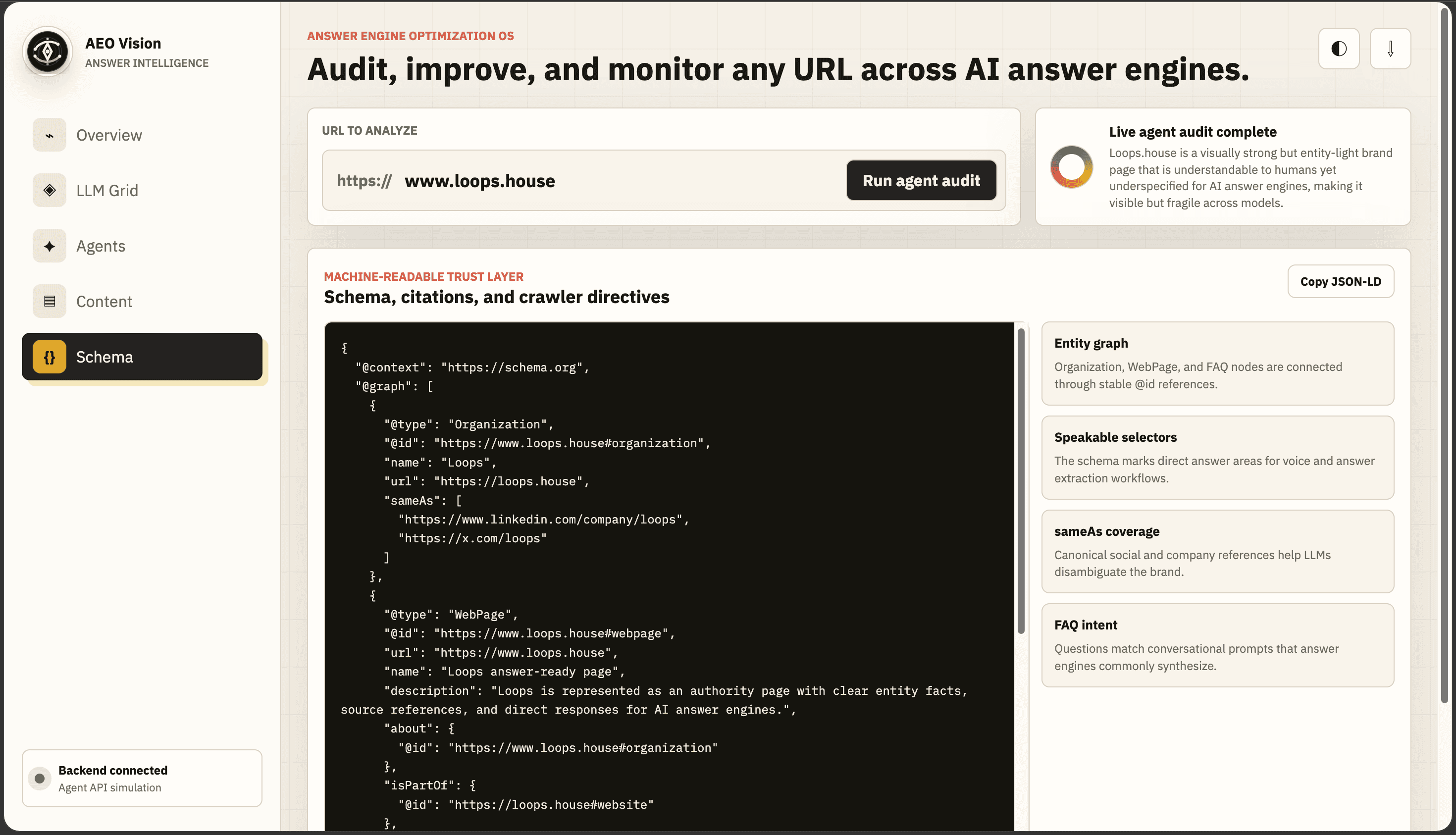Click the Backend connected status dot

point(40,778)
